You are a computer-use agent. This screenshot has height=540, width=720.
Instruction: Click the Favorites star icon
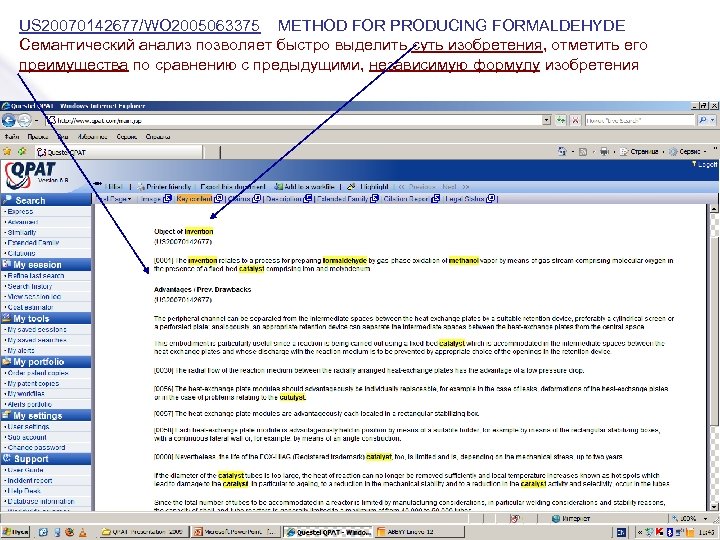(x=7, y=152)
